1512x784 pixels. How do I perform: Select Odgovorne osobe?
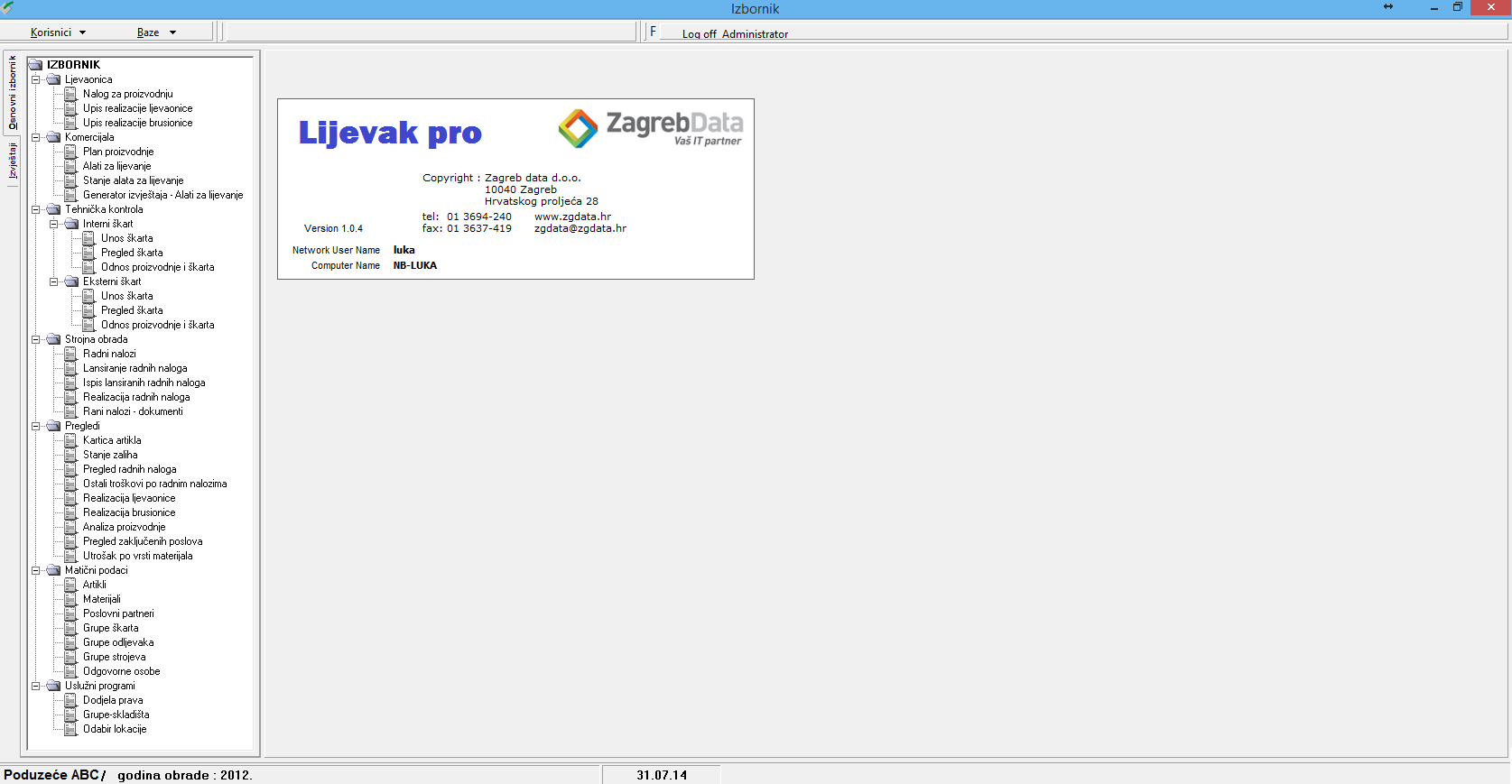point(121,671)
